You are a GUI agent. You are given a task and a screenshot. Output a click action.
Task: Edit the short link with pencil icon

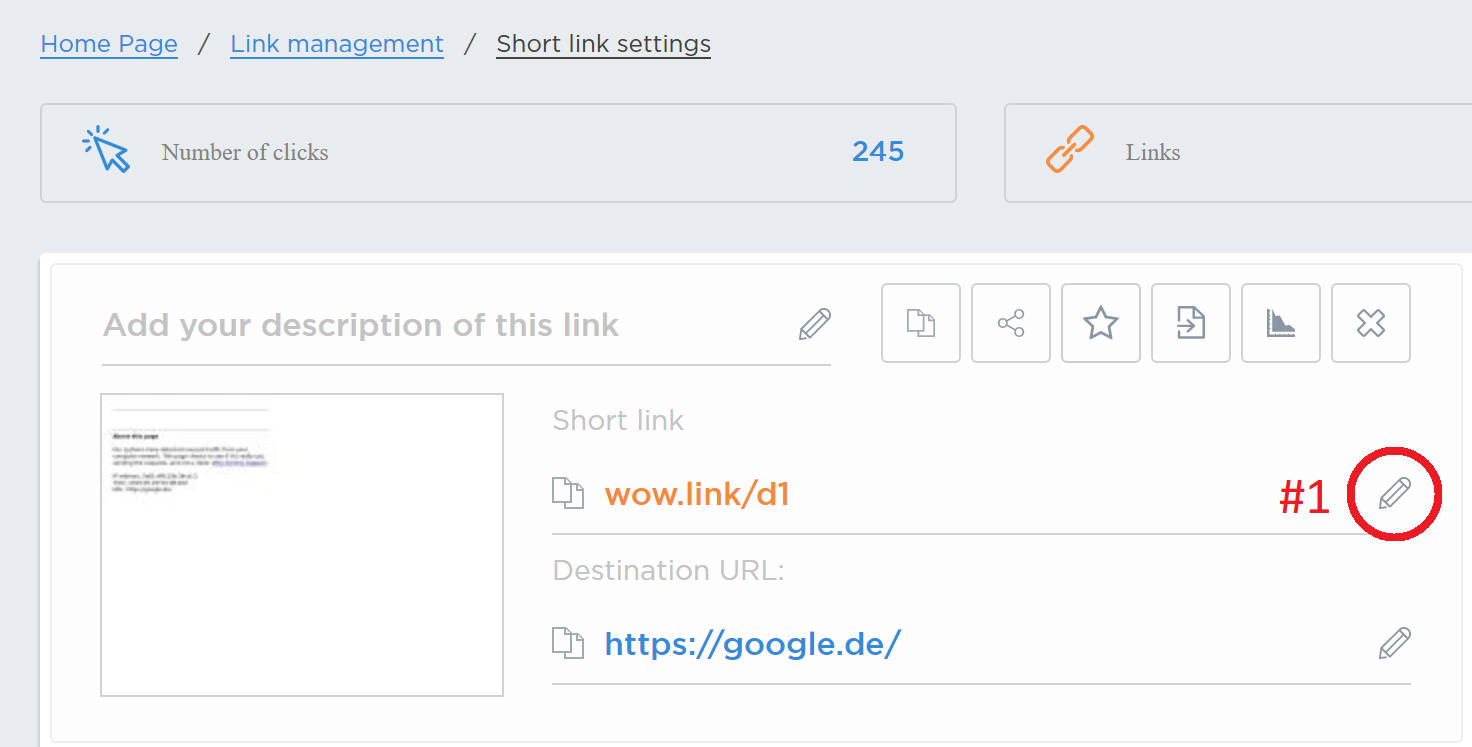point(1394,493)
